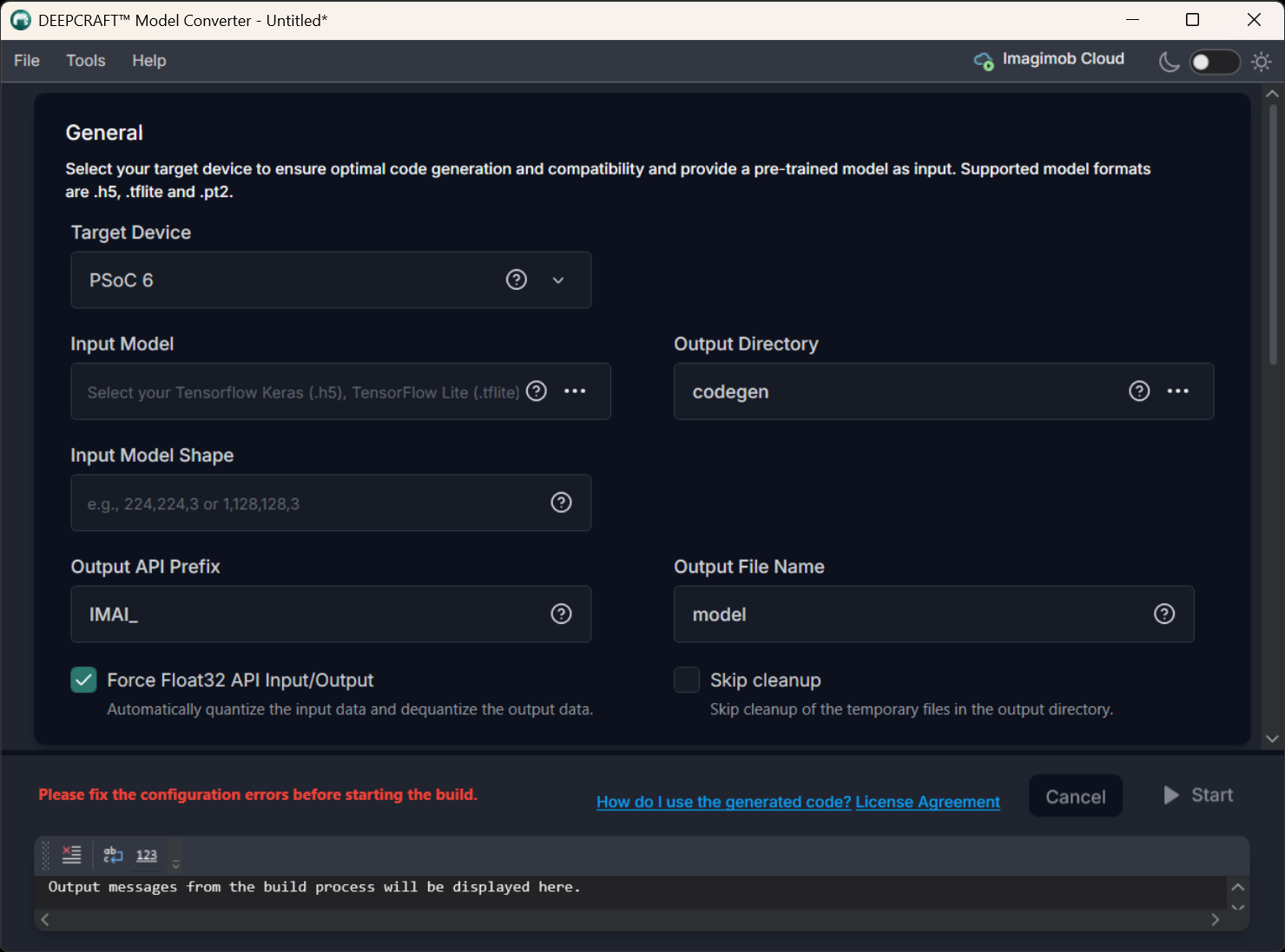
Task: Open the Help menu
Action: pyautogui.click(x=149, y=61)
